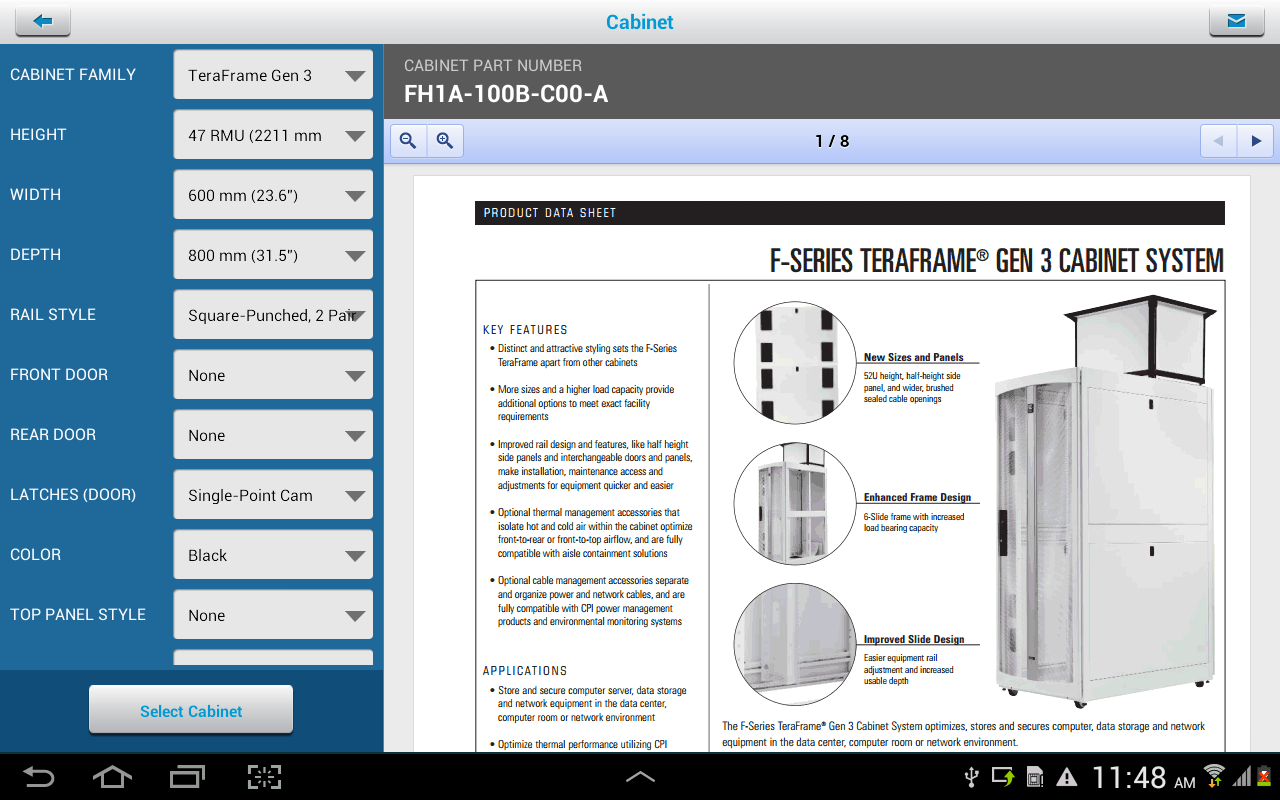Zoom in the data sheet

coord(445,141)
